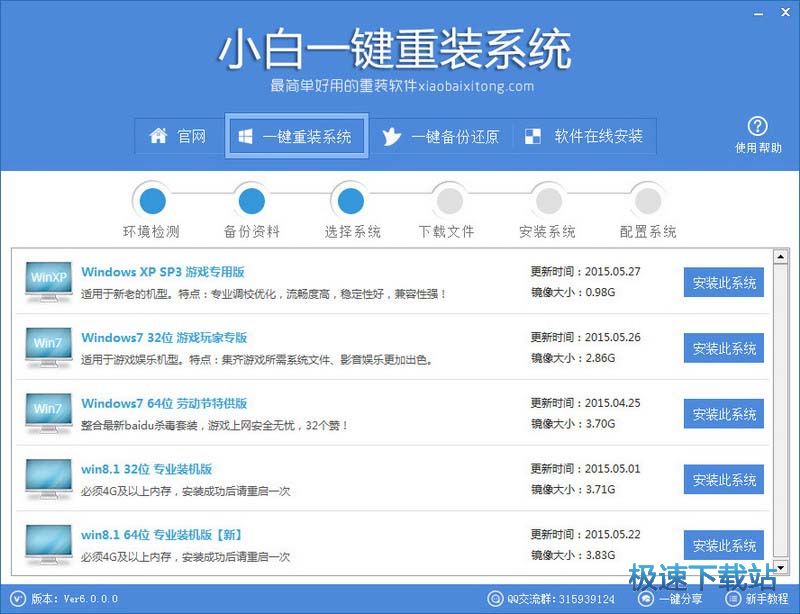The image size is (800, 614).
Task: Switch to 一键备份还原 tab
Action: (440, 136)
